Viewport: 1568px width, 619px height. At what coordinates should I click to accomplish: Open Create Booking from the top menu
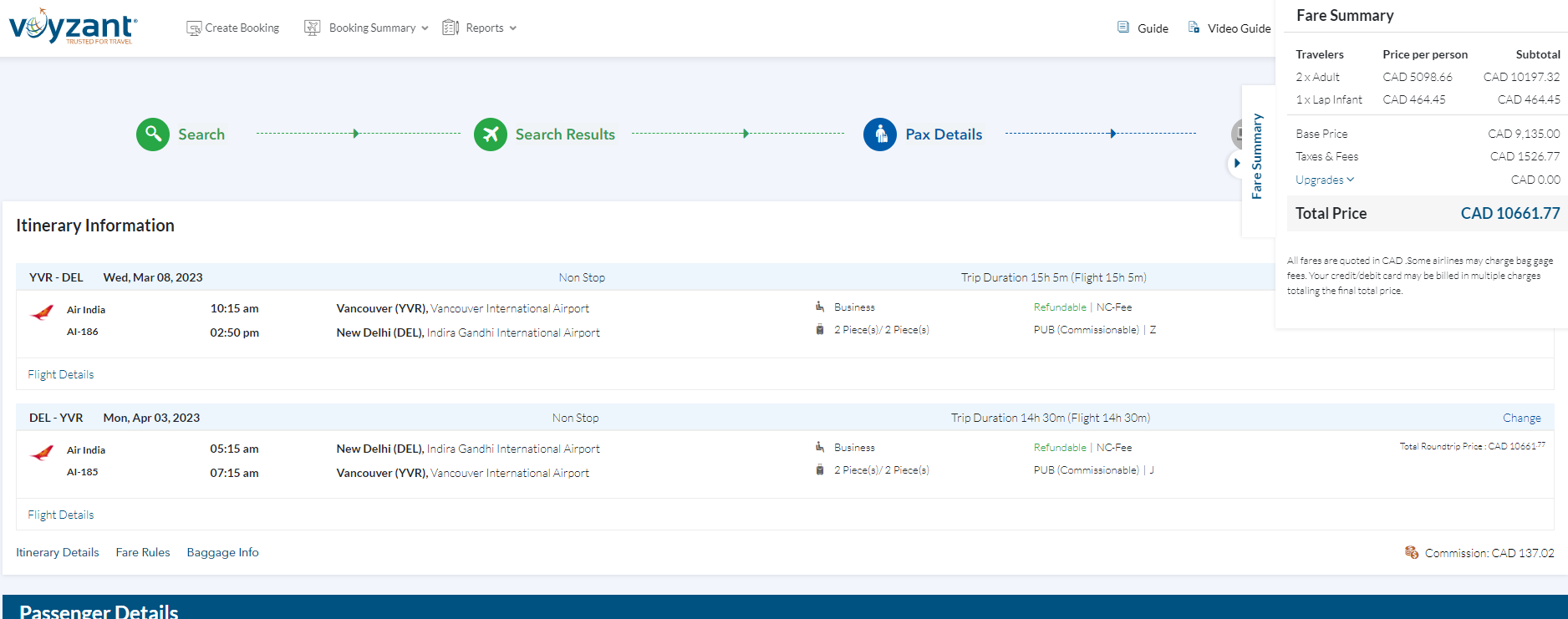pyautogui.click(x=242, y=28)
